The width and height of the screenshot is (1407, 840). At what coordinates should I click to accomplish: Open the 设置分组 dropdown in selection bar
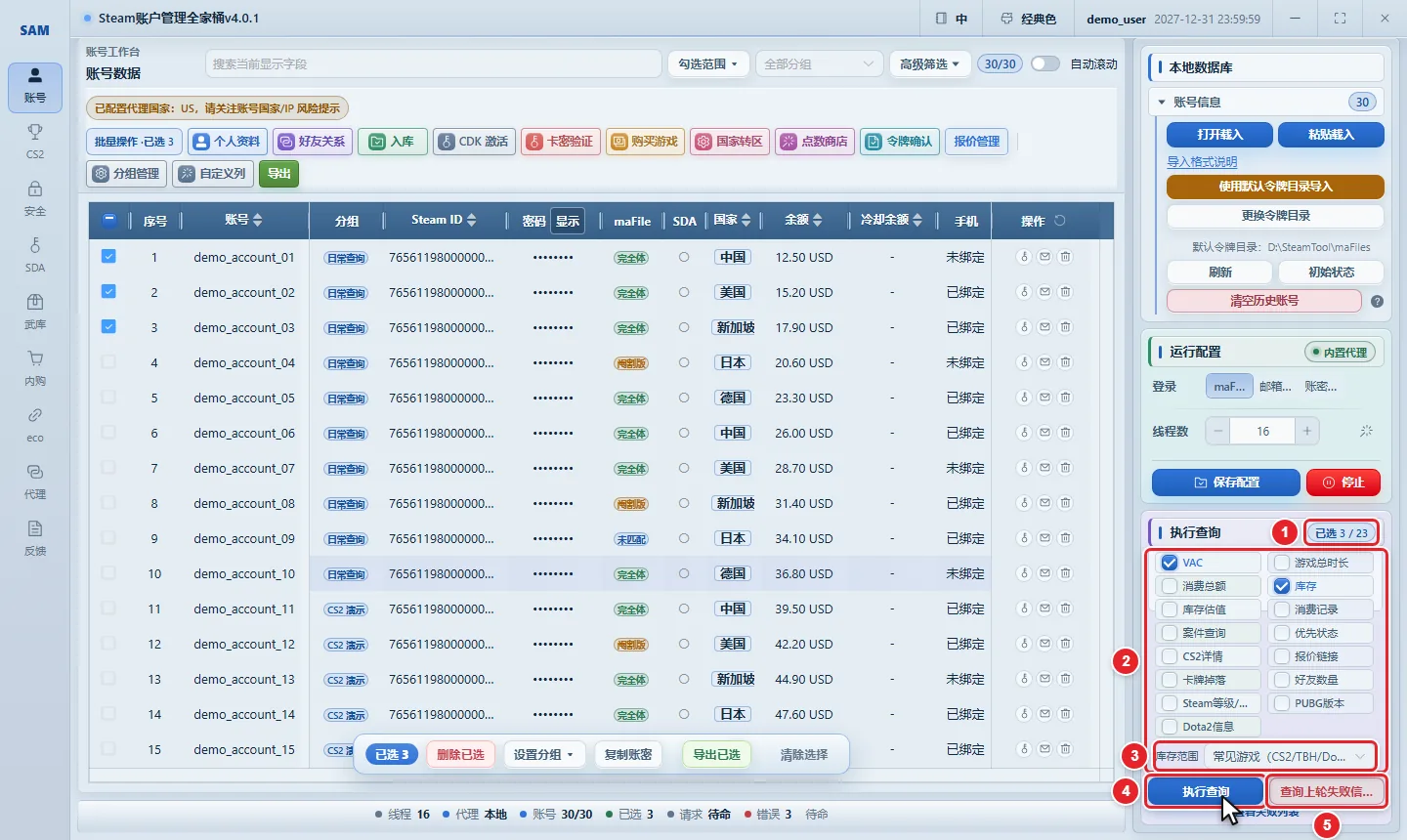click(544, 755)
